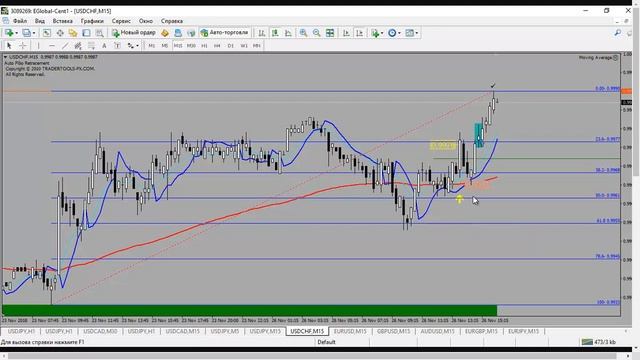
Task: Expand the Indicators dropdown arrow
Action: pyautogui.click(x=382, y=33)
